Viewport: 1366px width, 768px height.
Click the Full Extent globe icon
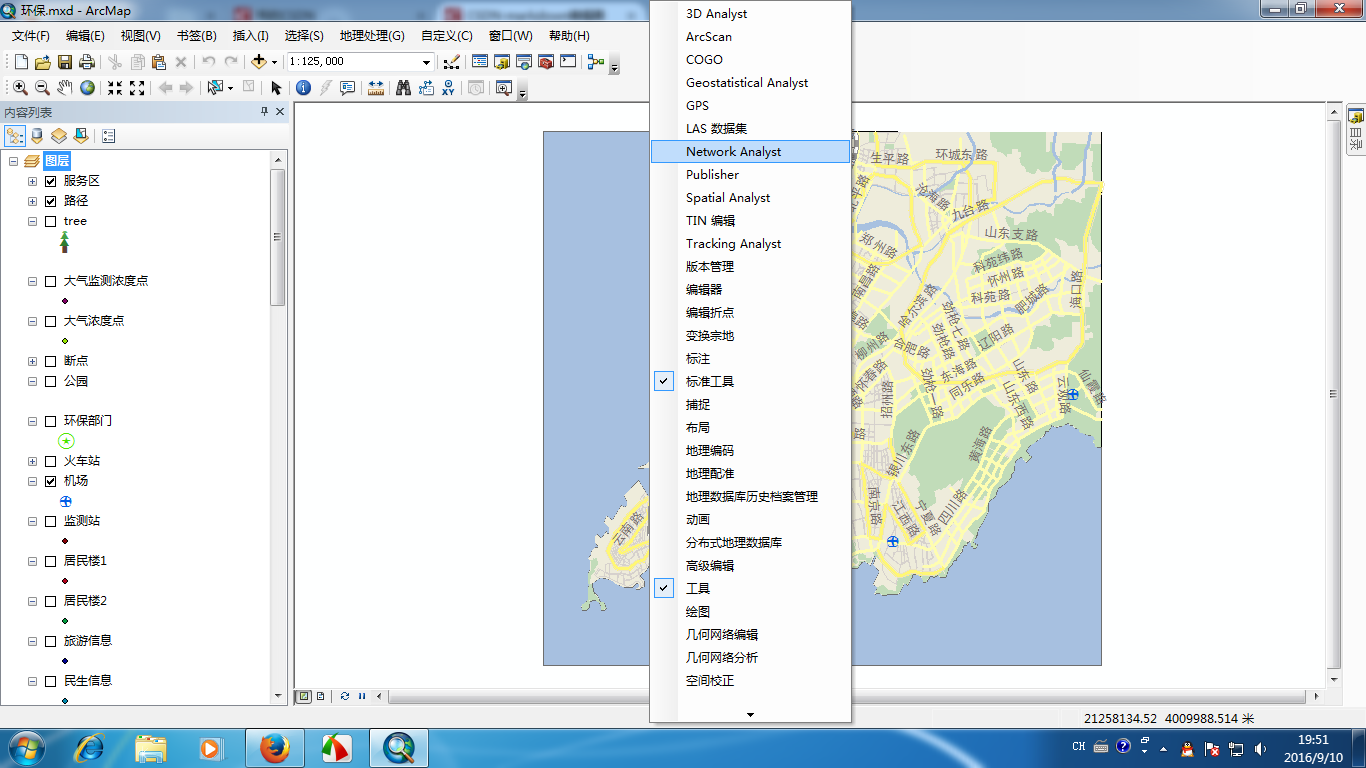coord(88,88)
